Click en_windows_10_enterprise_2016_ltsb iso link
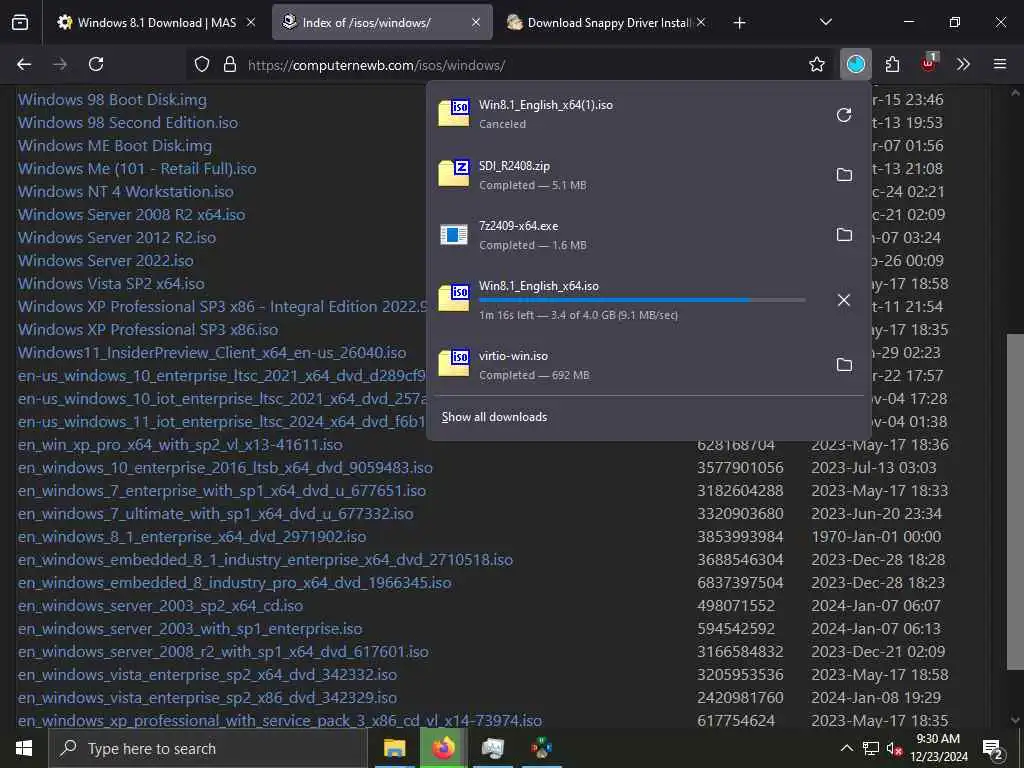 [x=225, y=468]
